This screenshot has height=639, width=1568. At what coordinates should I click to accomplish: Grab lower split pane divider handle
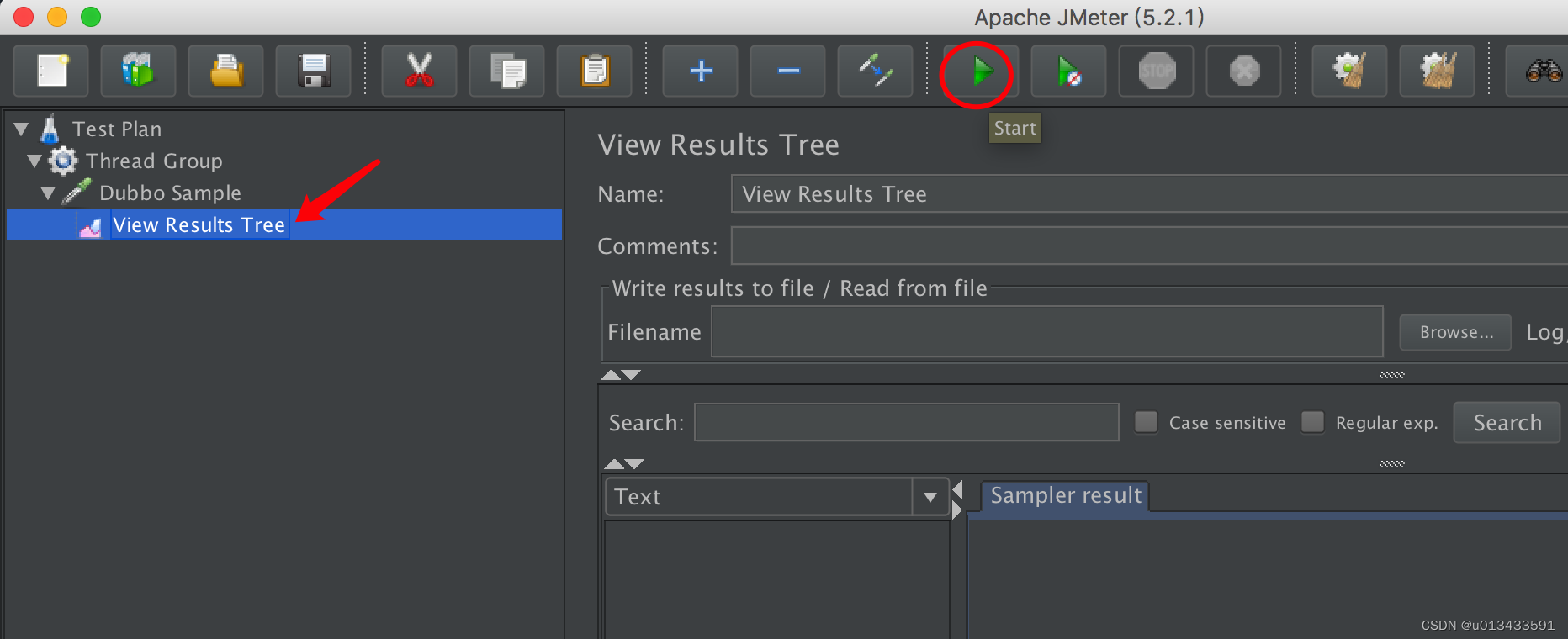click(x=1391, y=464)
